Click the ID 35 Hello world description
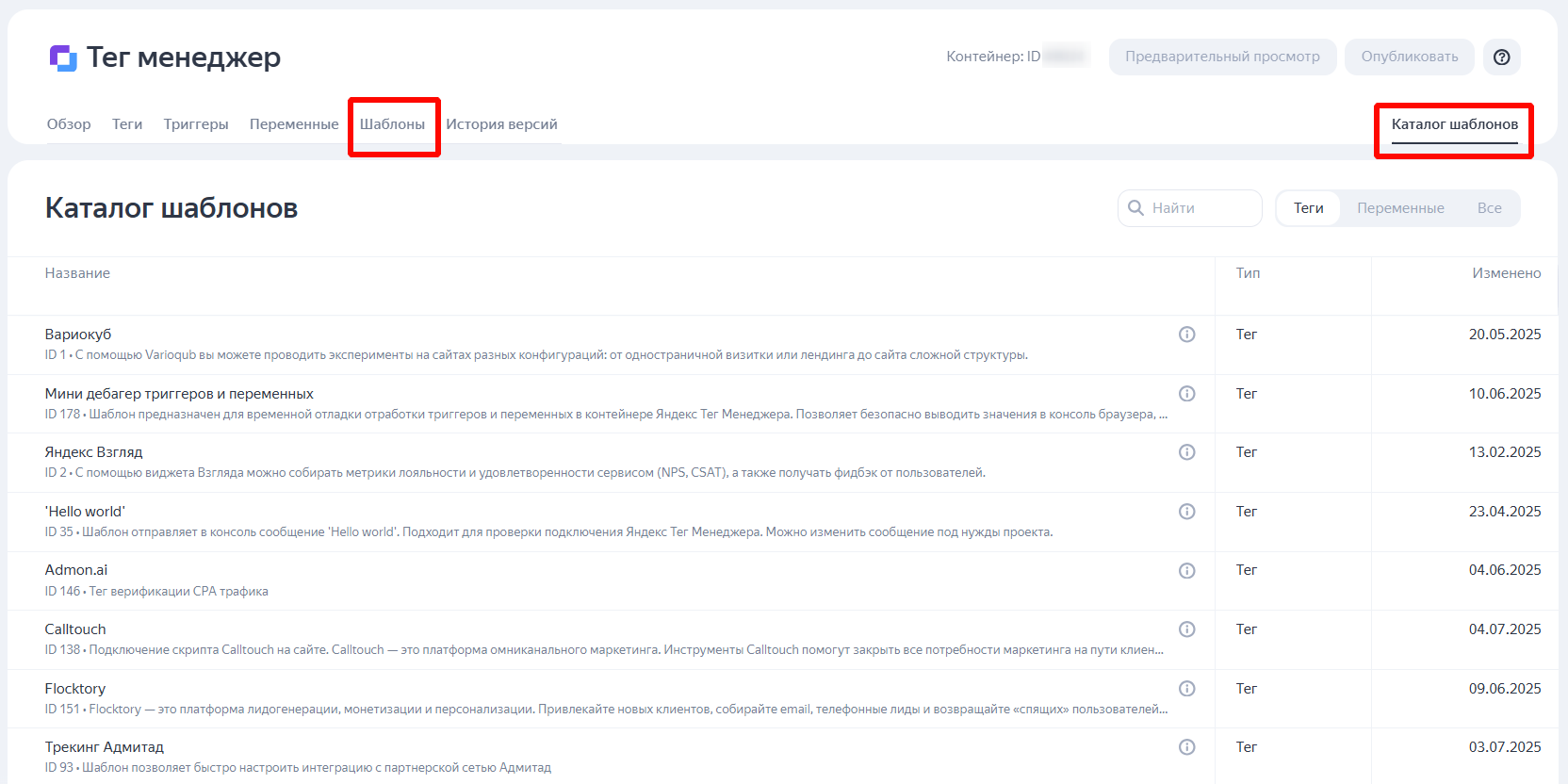 click(x=548, y=532)
